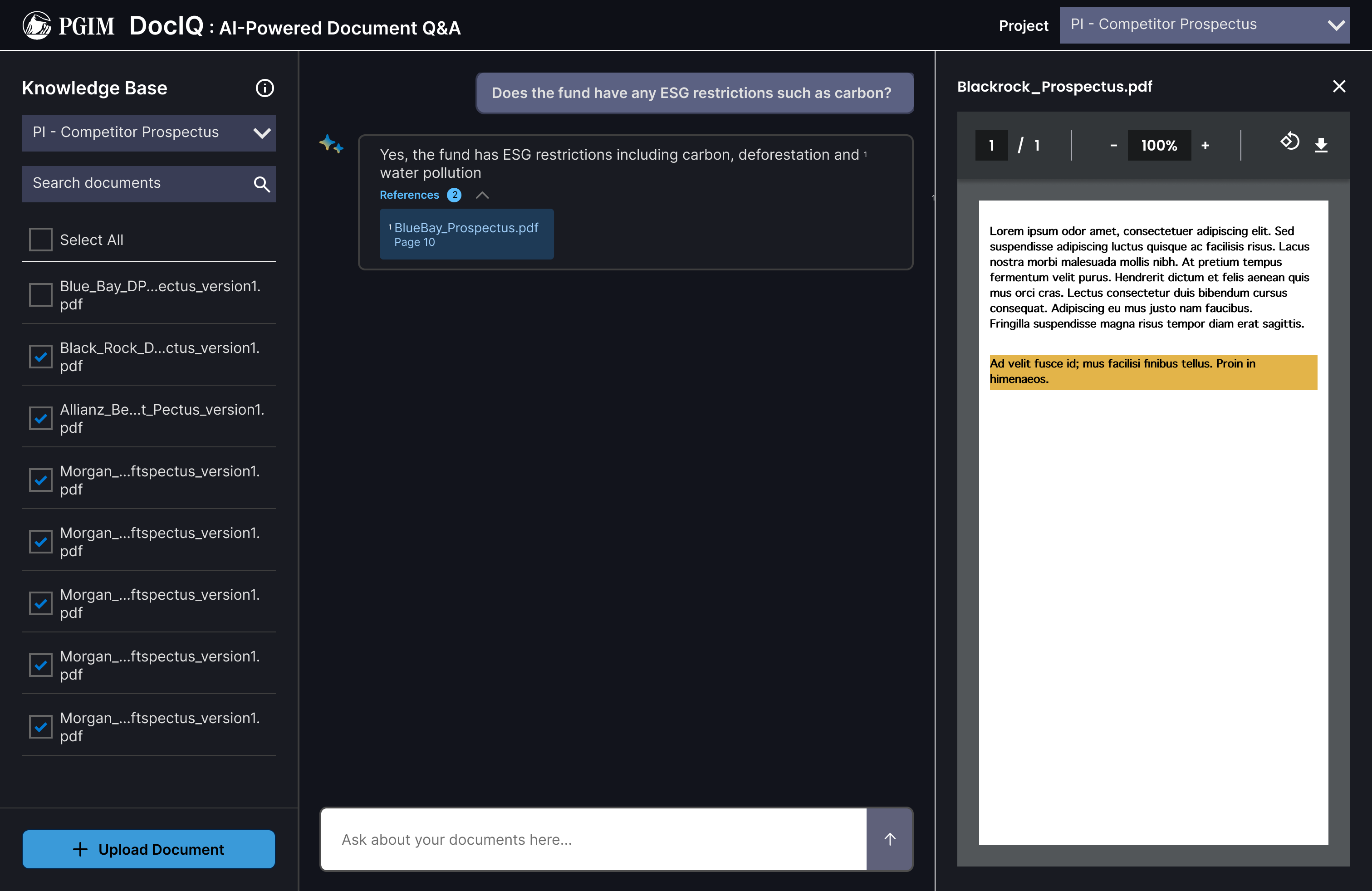Image resolution: width=1372 pixels, height=891 pixels.
Task: Click footnote marker 1 in answer
Action: coord(865,154)
